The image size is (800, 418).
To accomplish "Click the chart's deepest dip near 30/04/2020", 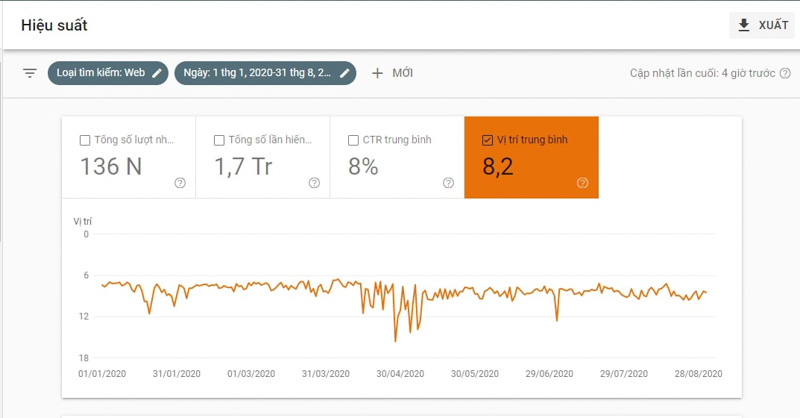I will point(395,340).
